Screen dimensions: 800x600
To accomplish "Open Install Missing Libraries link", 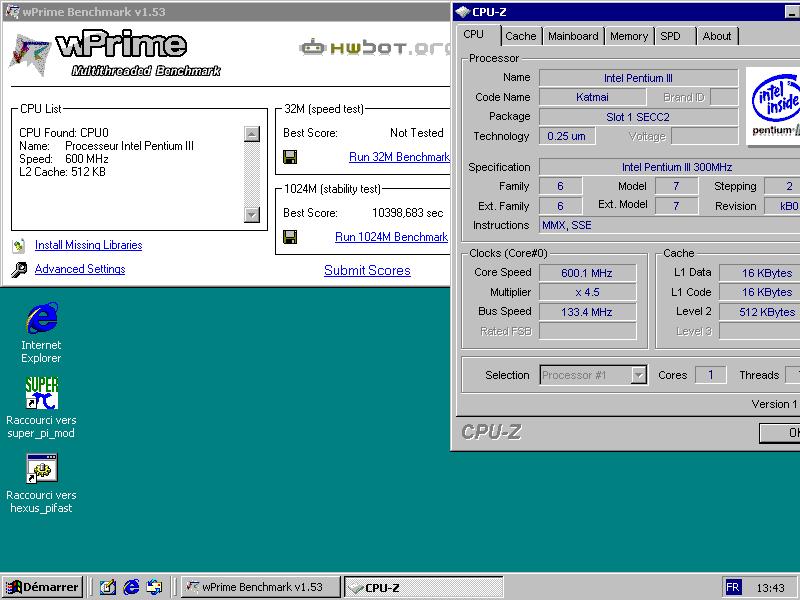I will click(88, 245).
